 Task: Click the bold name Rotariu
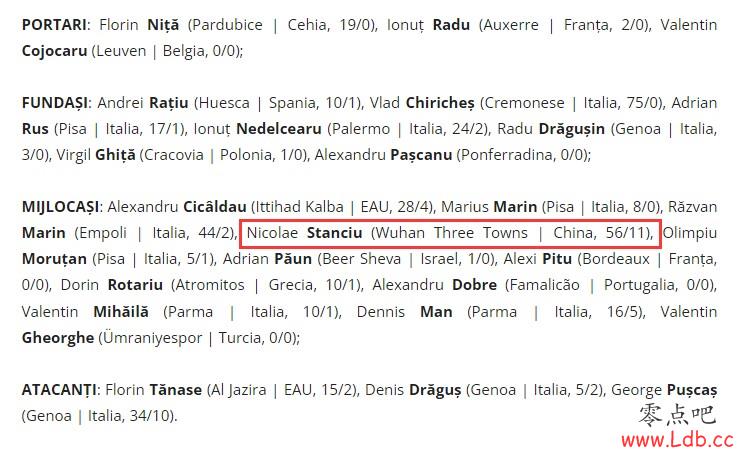pyautogui.click(x=135, y=285)
